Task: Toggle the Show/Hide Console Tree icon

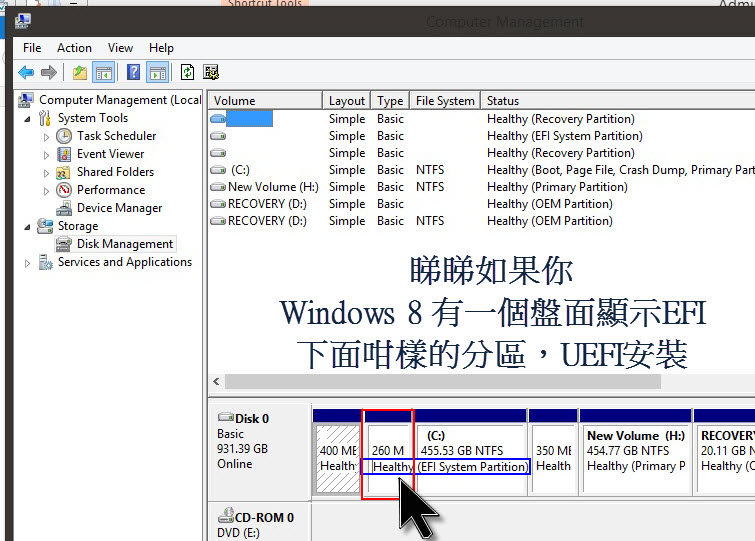Action: click(104, 73)
